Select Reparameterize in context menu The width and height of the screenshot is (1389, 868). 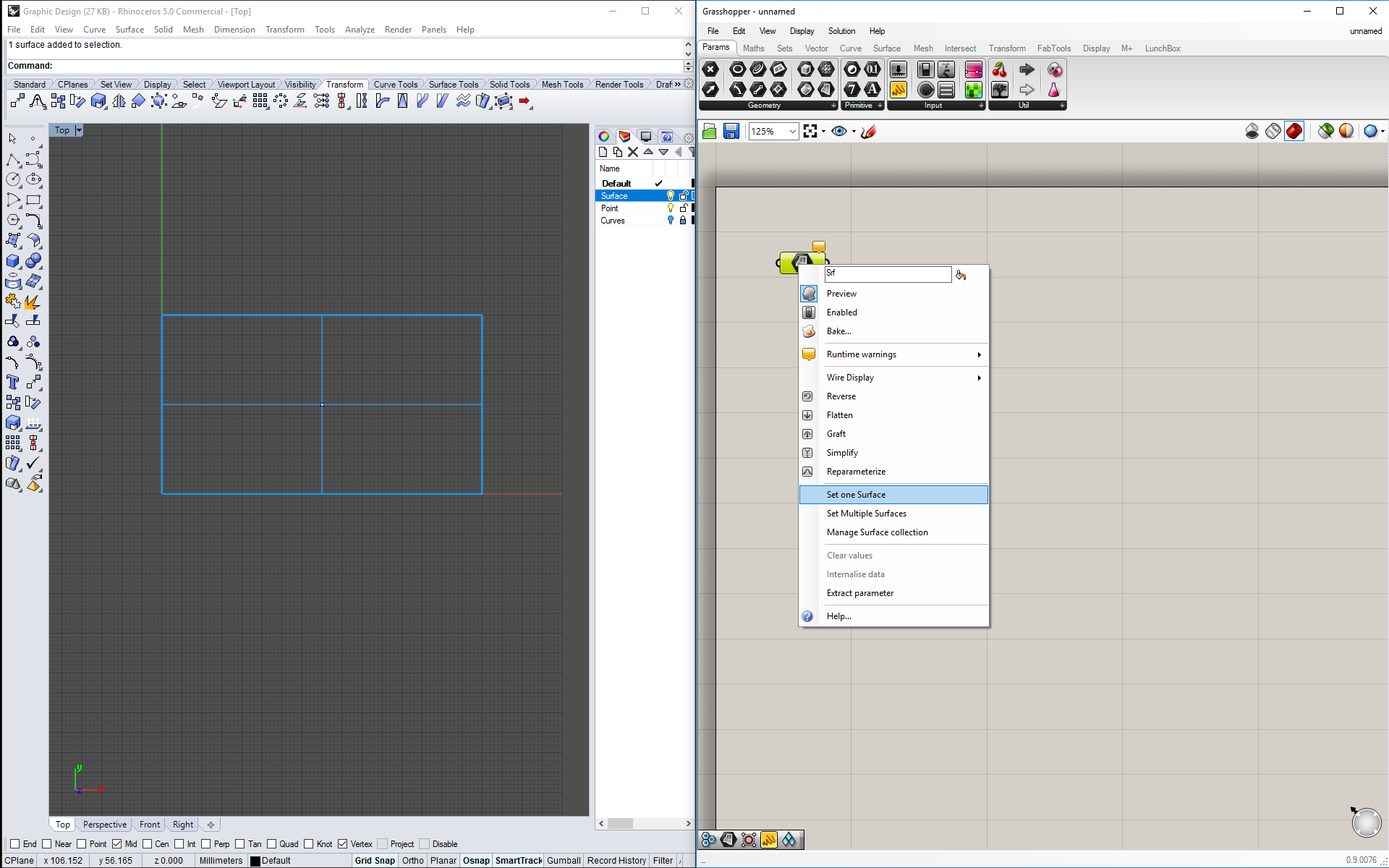coord(893,472)
